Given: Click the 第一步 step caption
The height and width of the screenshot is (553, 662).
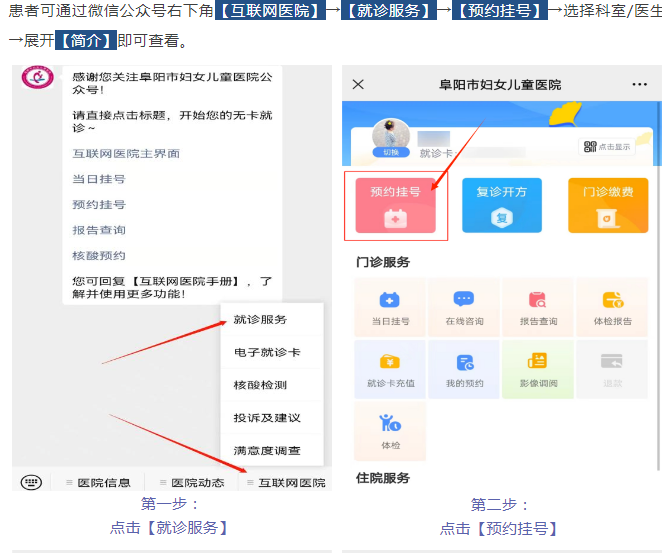Looking at the screenshot, I should point(169,504).
